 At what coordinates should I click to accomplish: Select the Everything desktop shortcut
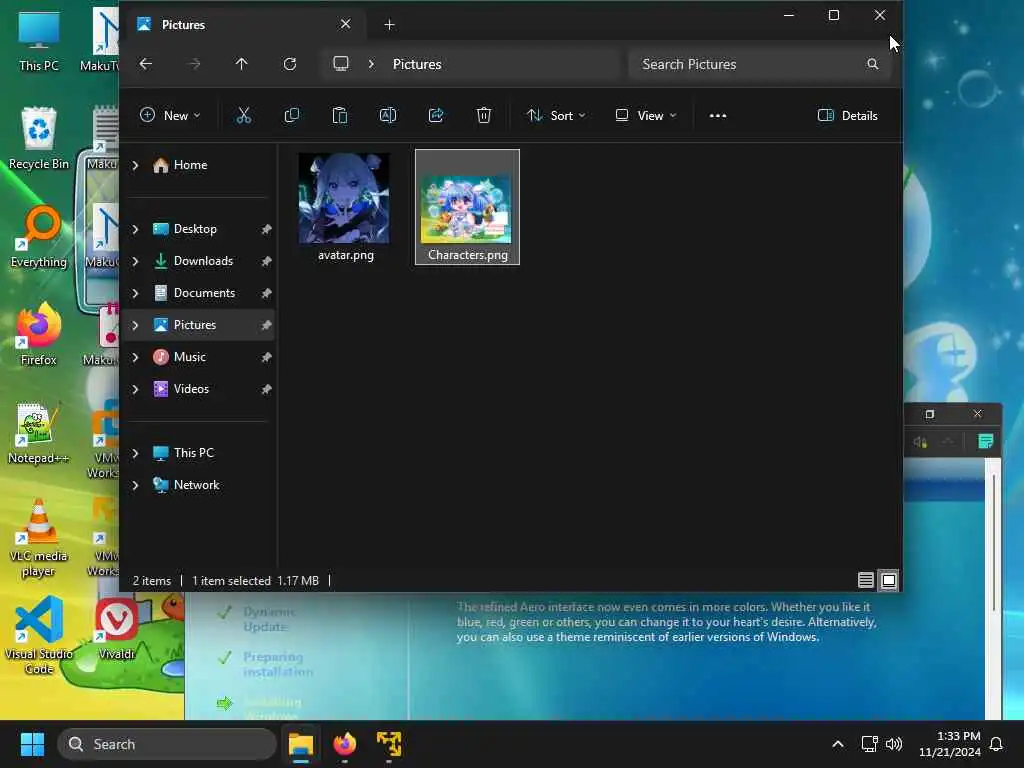tap(39, 237)
